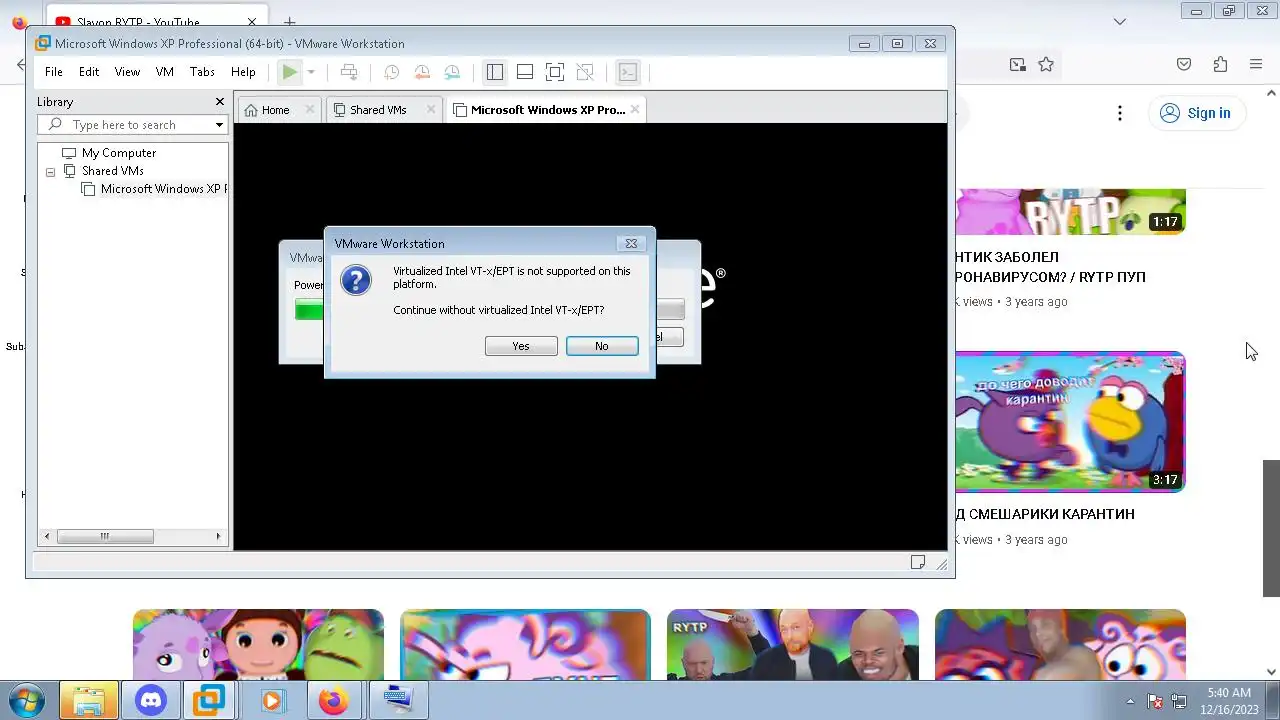Close the VMware Workstation dialog
Viewport: 1280px width, 720px height.
[x=631, y=243]
